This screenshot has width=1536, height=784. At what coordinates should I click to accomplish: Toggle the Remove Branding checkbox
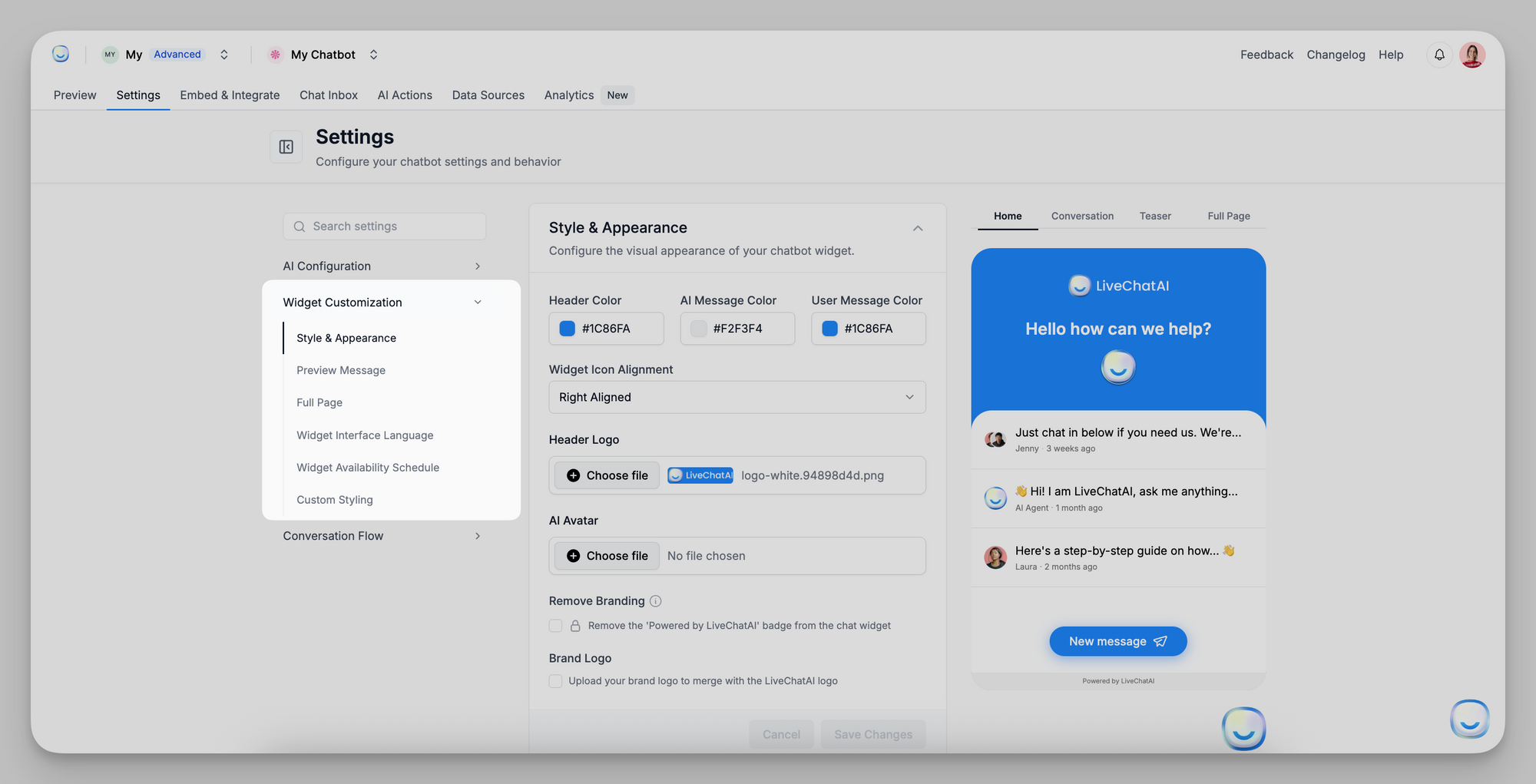click(x=555, y=626)
